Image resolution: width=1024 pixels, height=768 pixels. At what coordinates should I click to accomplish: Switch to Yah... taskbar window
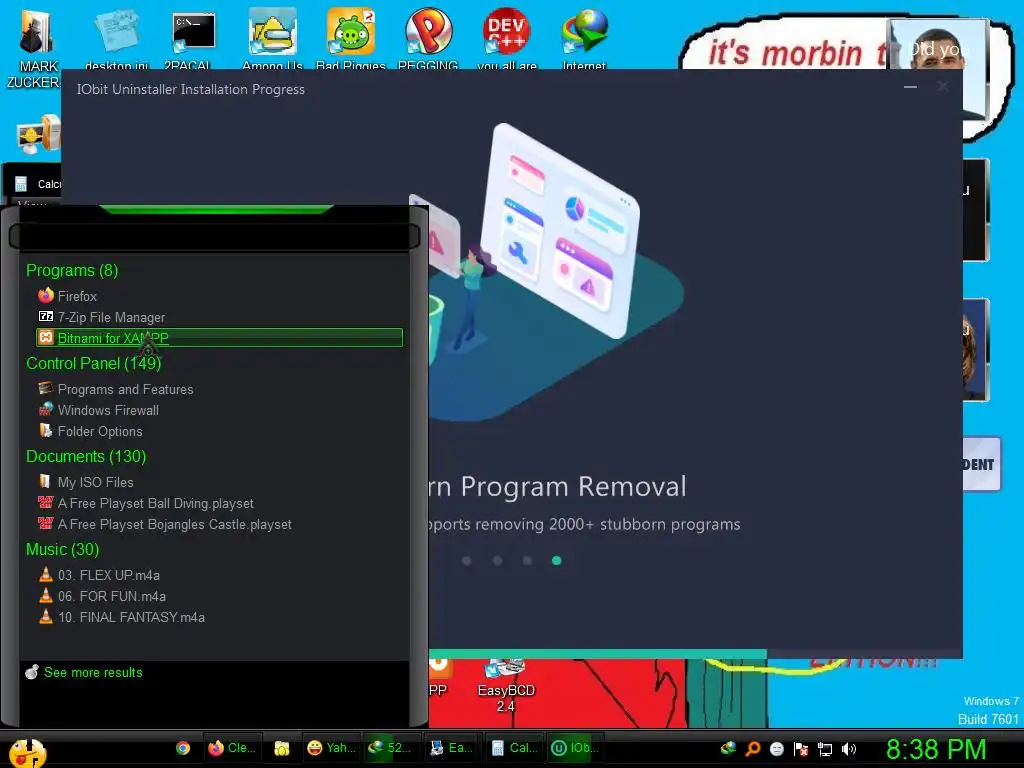pos(331,748)
